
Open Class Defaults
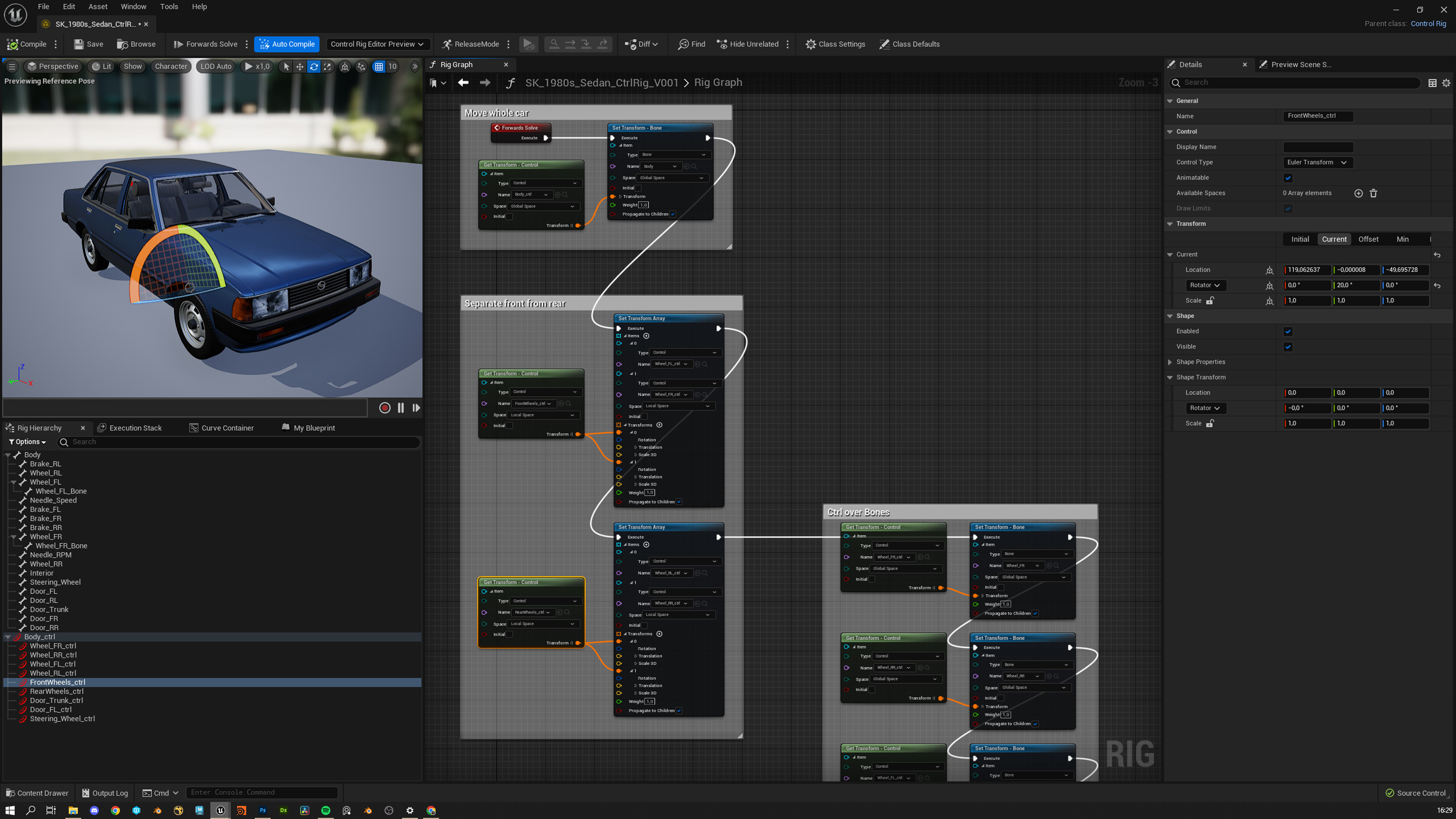[909, 44]
